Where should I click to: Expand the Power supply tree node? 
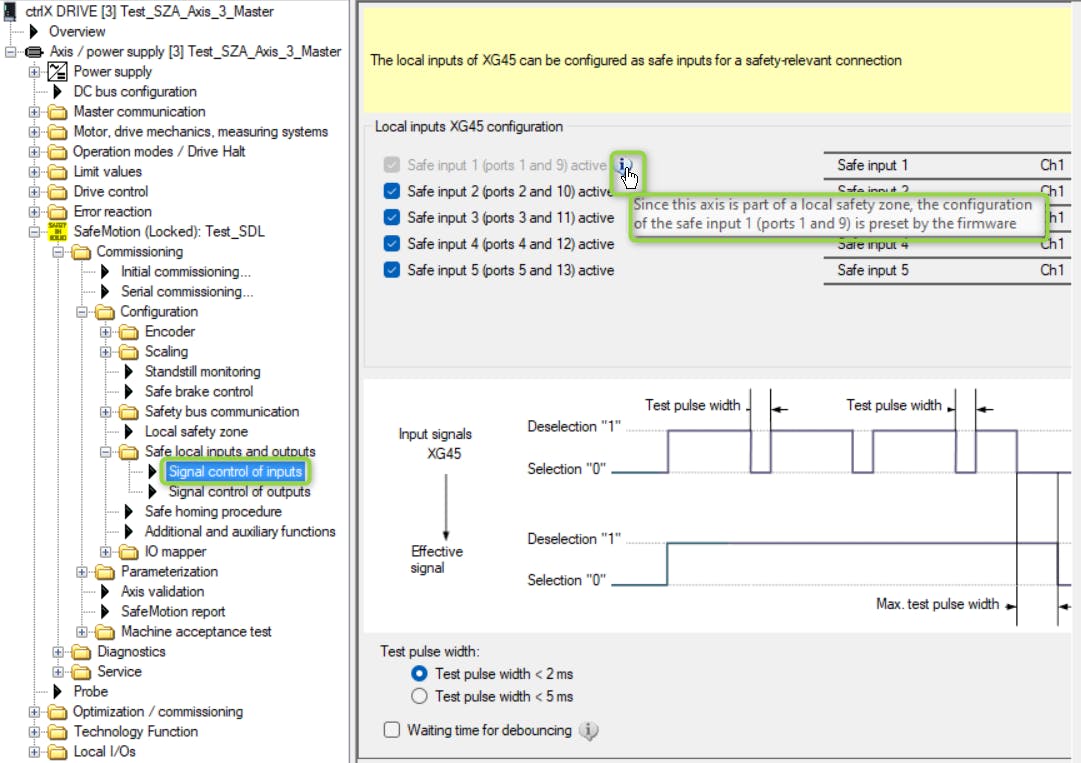point(34,72)
